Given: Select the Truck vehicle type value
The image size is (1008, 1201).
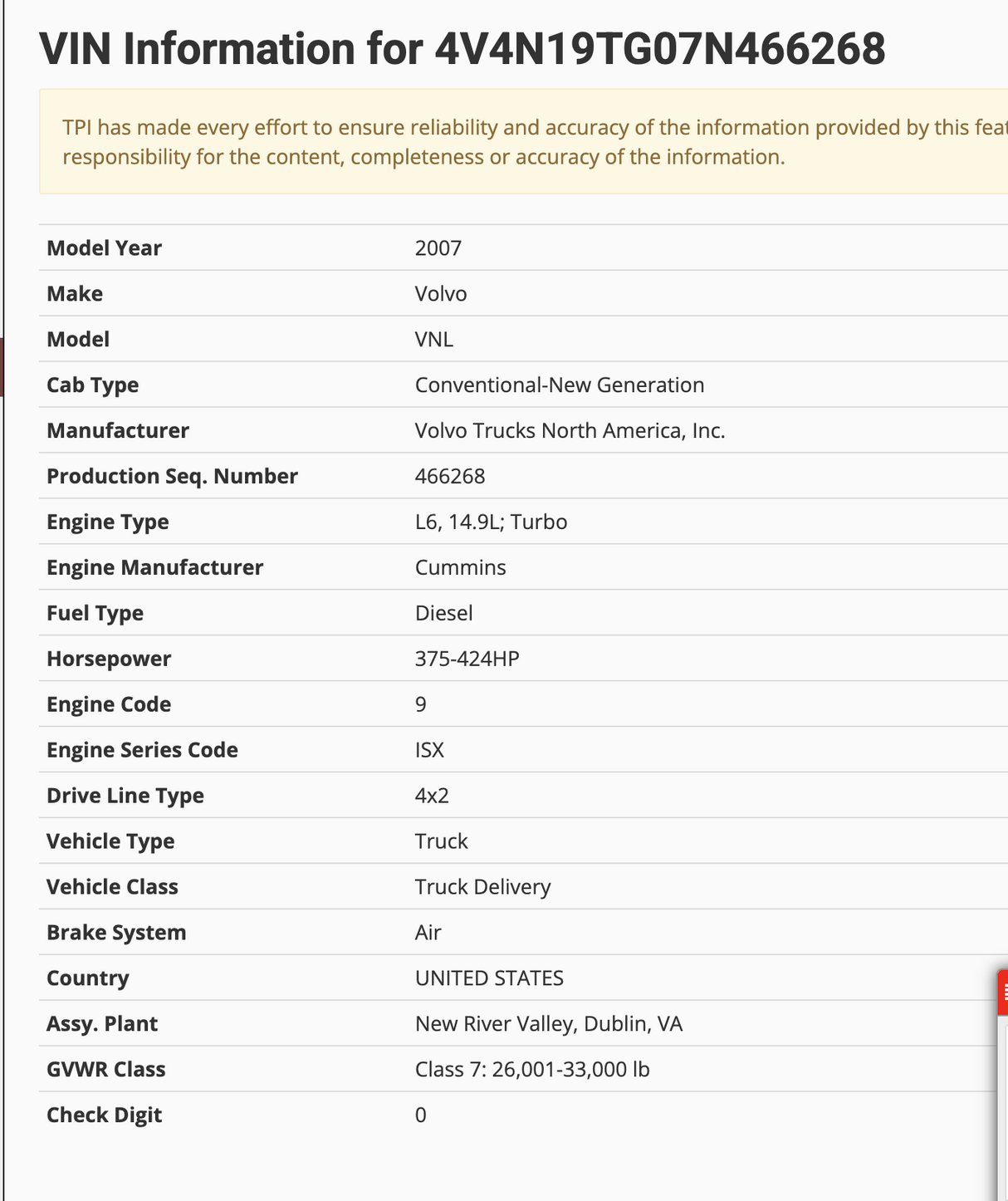Looking at the screenshot, I should (442, 842).
